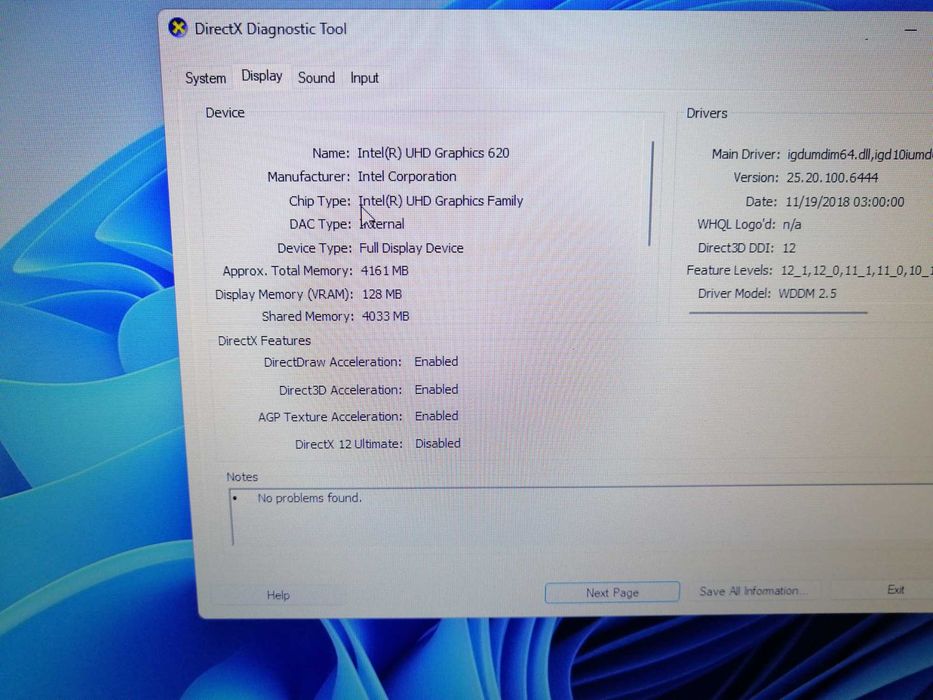The width and height of the screenshot is (933, 700).
Task: Click the 'Drivers' group heading
Action: pyautogui.click(x=707, y=113)
